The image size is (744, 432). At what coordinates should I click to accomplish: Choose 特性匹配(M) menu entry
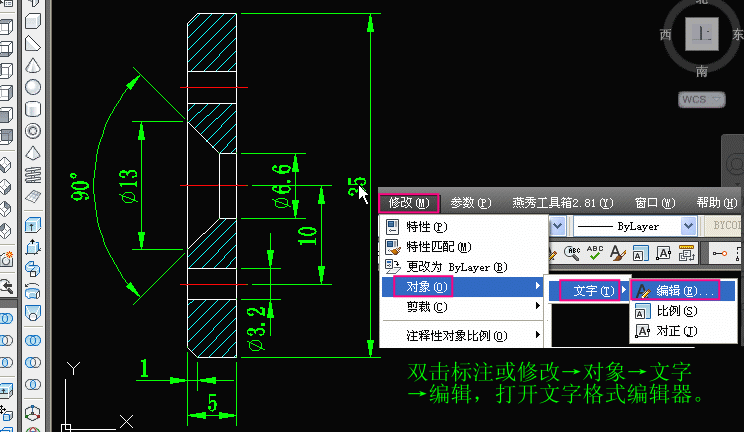pyautogui.click(x=463, y=247)
